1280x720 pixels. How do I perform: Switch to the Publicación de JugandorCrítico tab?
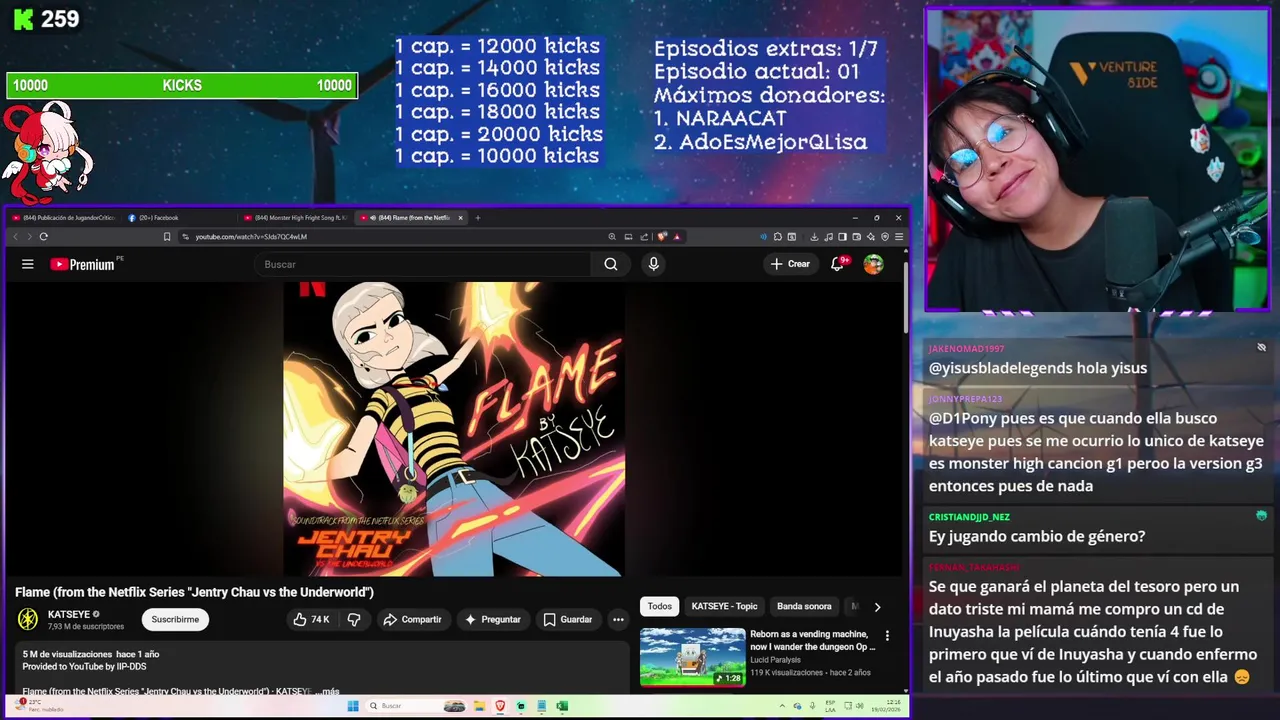[62, 218]
